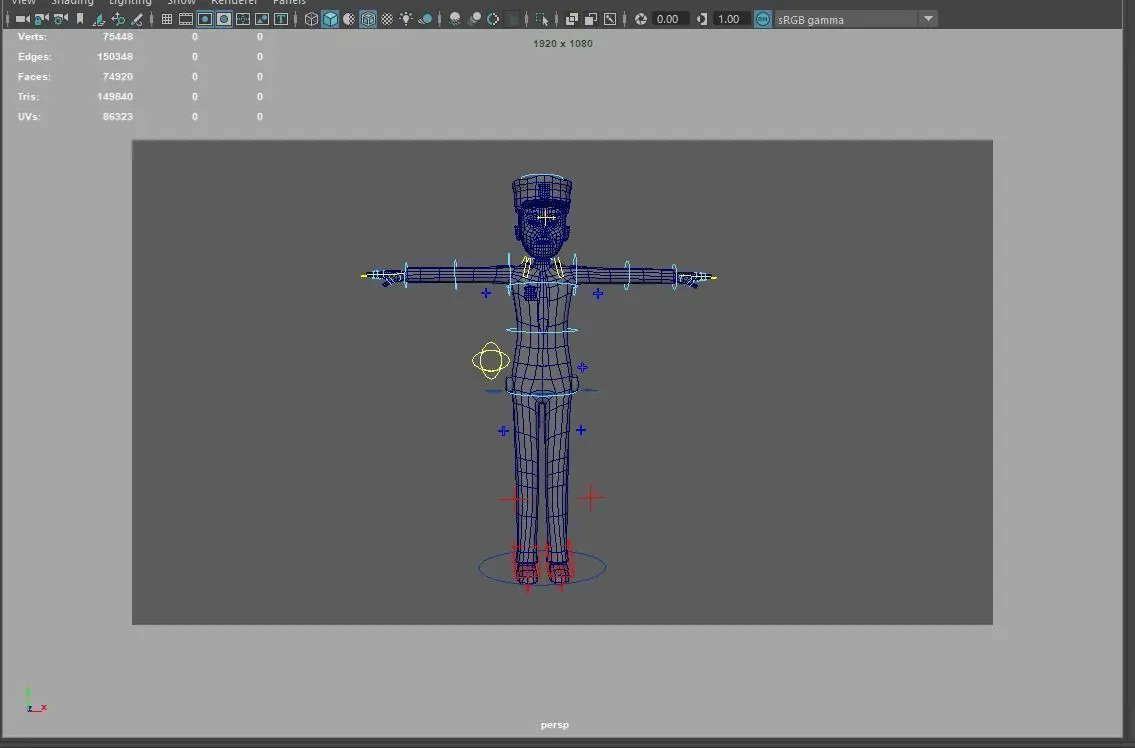Open the Shading panel menu
The height and width of the screenshot is (748, 1135).
72,2
